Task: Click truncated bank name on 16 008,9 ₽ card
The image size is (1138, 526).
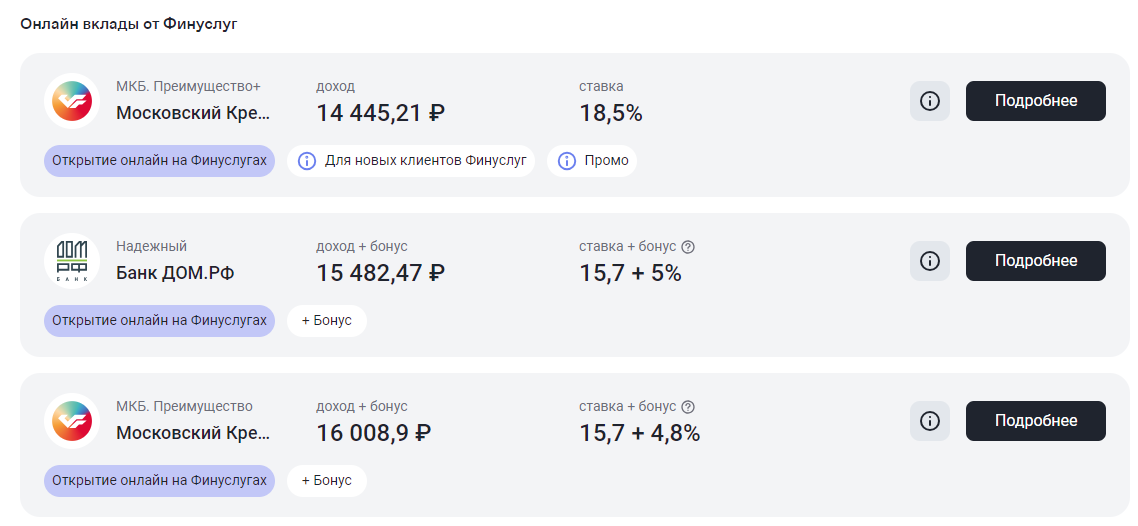Action: [193, 433]
